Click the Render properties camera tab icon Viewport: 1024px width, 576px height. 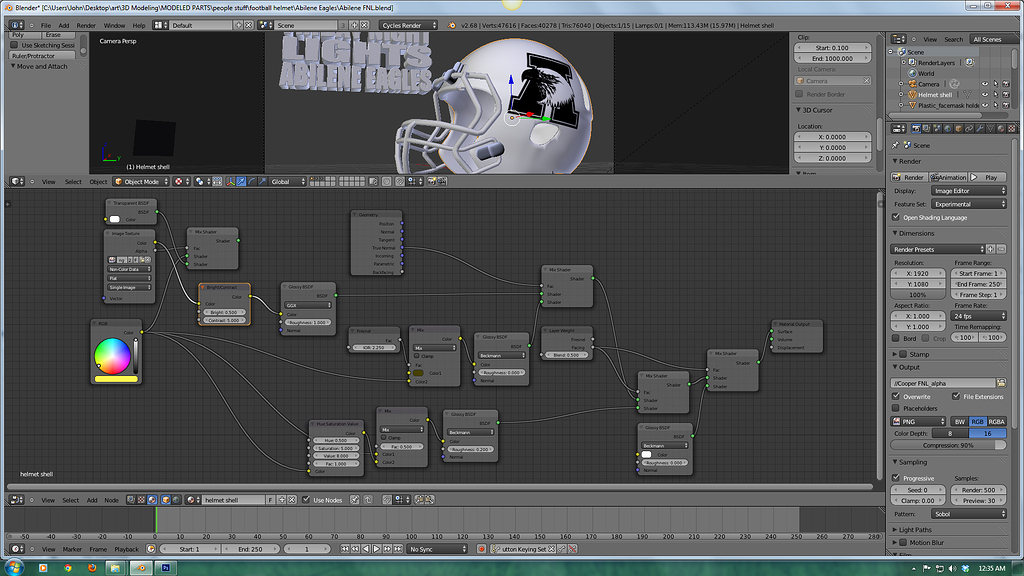[916, 129]
